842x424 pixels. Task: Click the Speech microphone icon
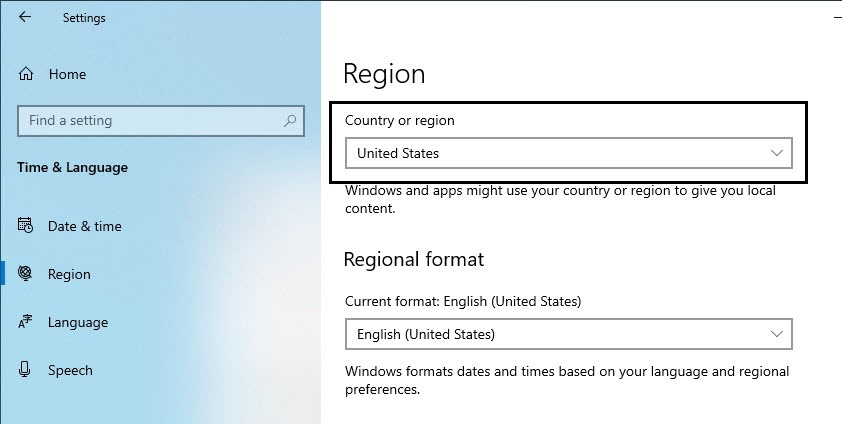pyautogui.click(x=26, y=370)
